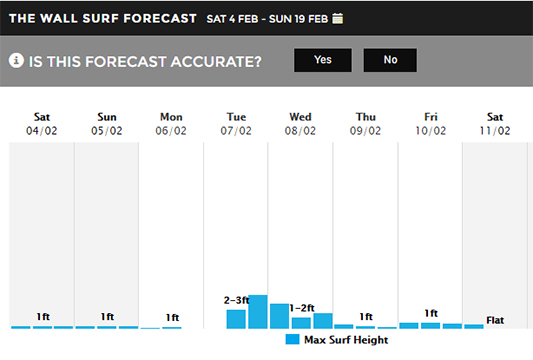This screenshot has width=533, height=360.
Task: Select the Thu 09/02 day header
Action: 365,124
